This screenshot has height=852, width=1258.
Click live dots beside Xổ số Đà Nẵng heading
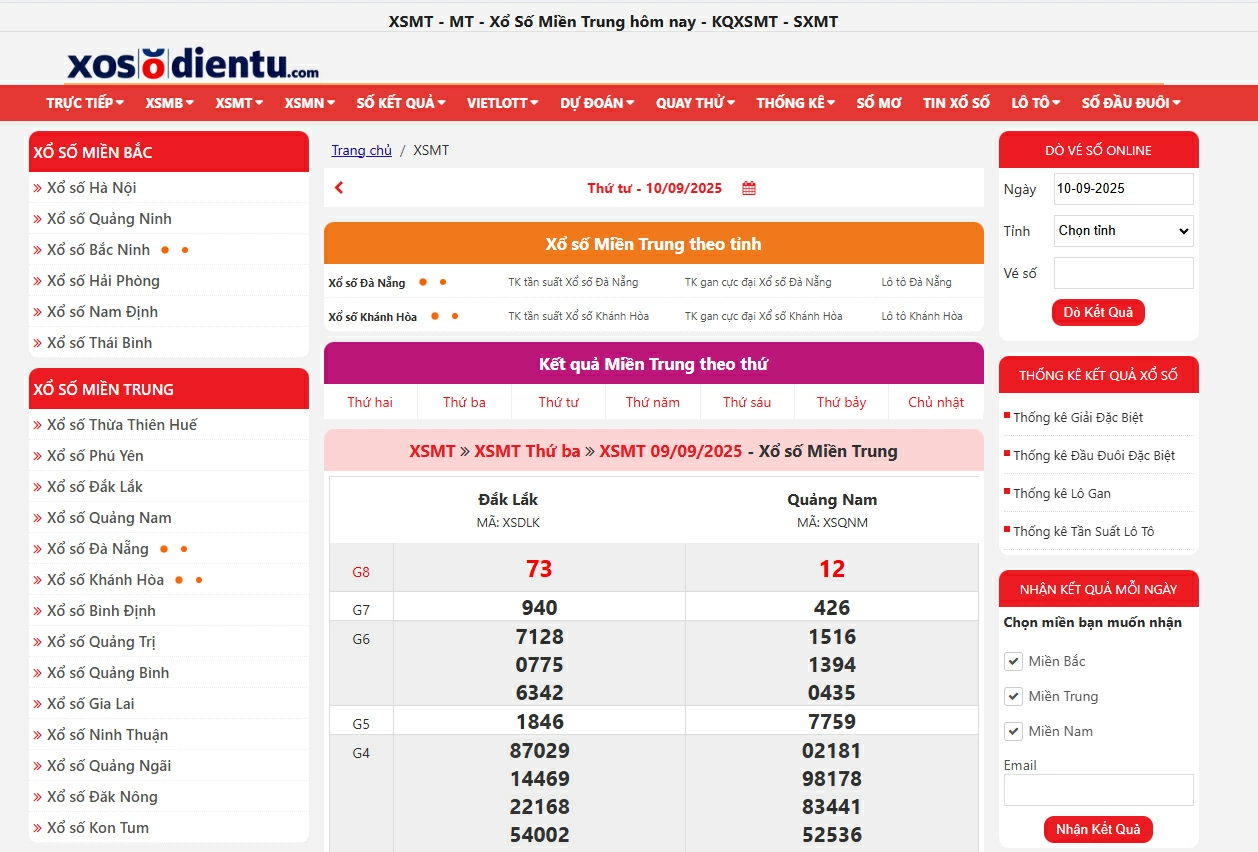433,282
